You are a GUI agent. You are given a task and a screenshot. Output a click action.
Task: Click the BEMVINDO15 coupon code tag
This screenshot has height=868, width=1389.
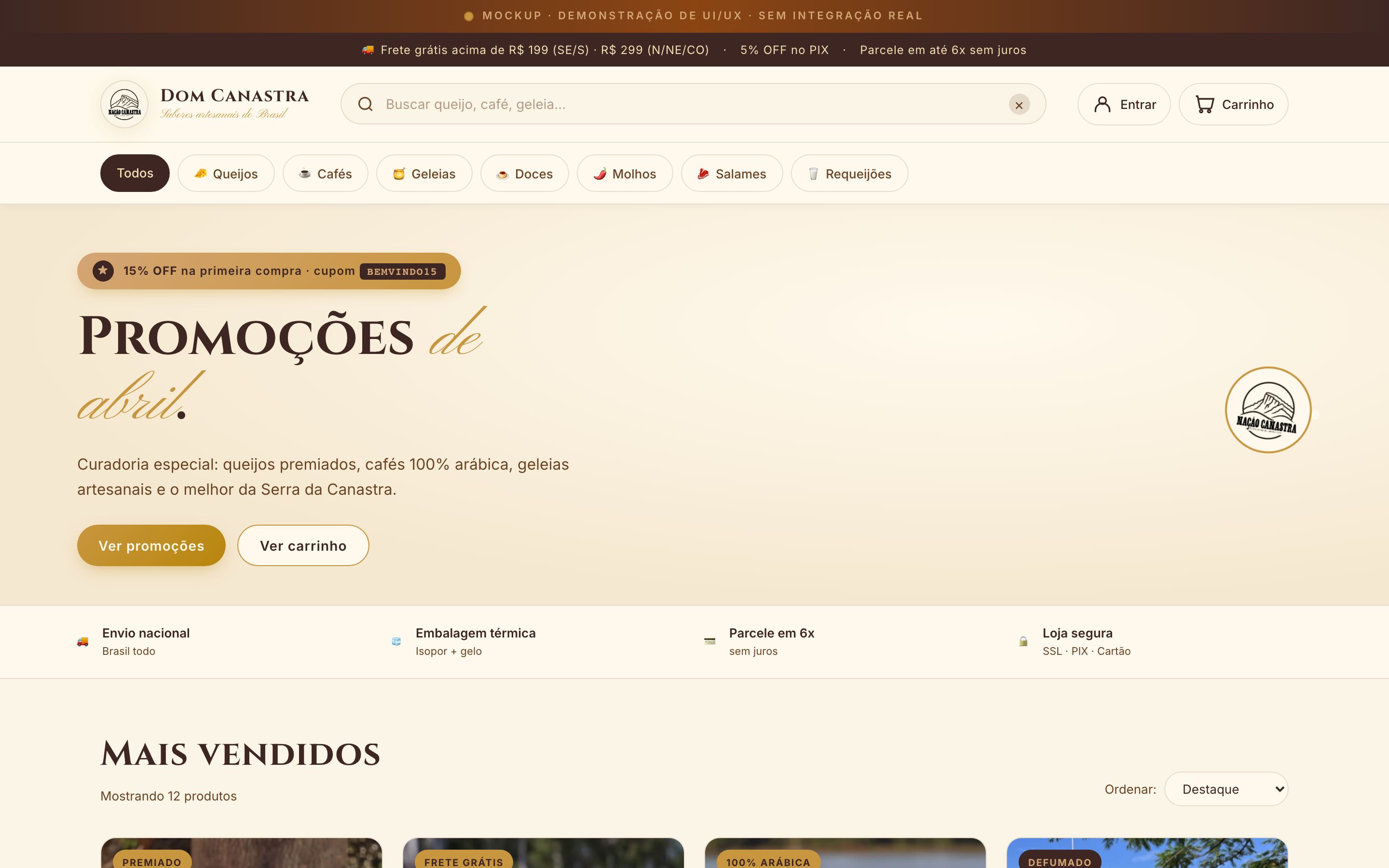coord(402,271)
